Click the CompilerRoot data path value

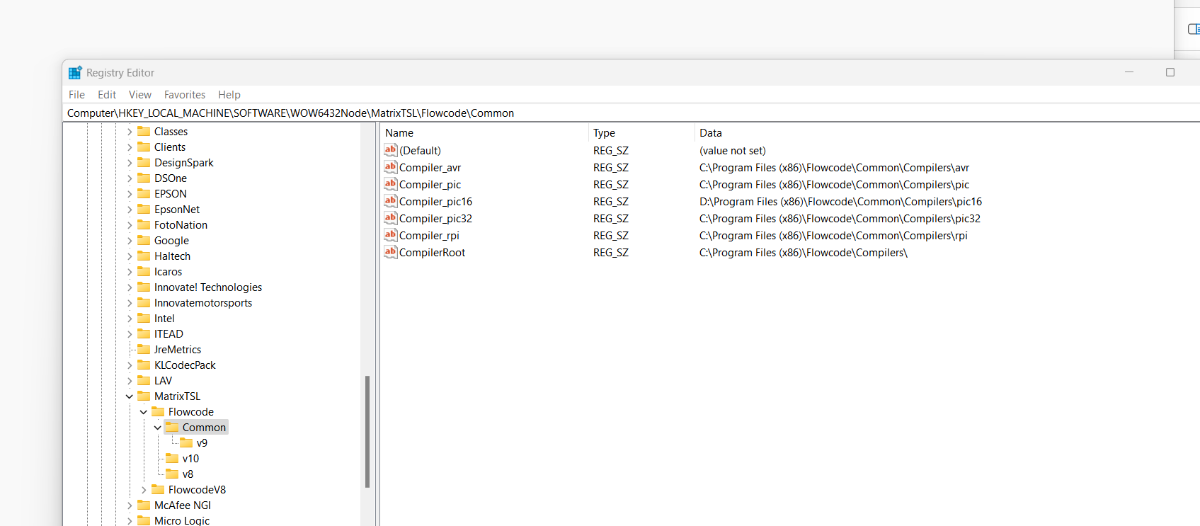pyautogui.click(x=803, y=252)
